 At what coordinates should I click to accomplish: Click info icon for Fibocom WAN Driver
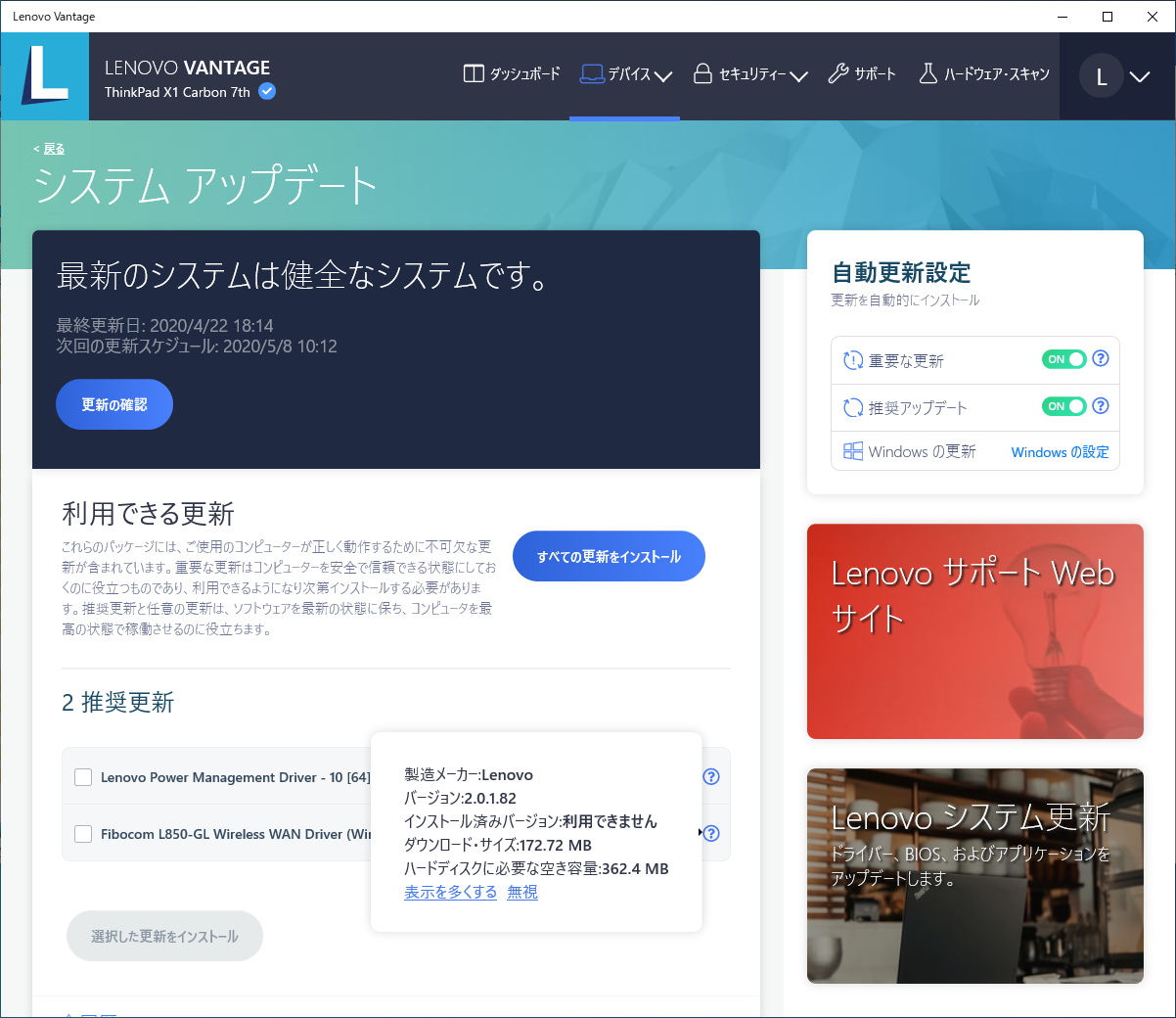[711, 833]
